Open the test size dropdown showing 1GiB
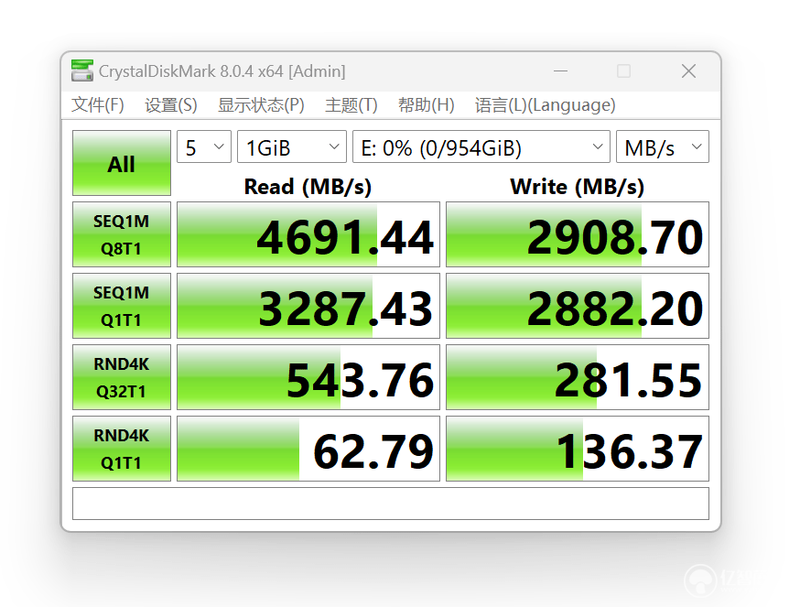This screenshot has height=607, width=800. (292, 147)
